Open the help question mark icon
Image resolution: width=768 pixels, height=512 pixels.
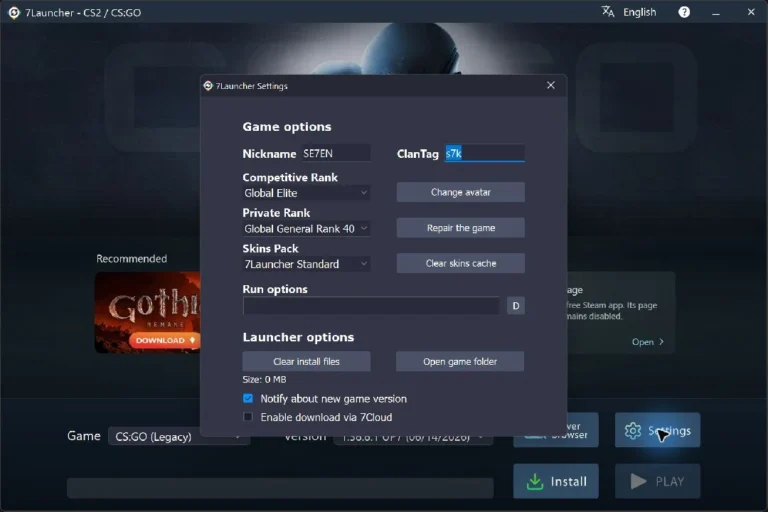pos(684,12)
